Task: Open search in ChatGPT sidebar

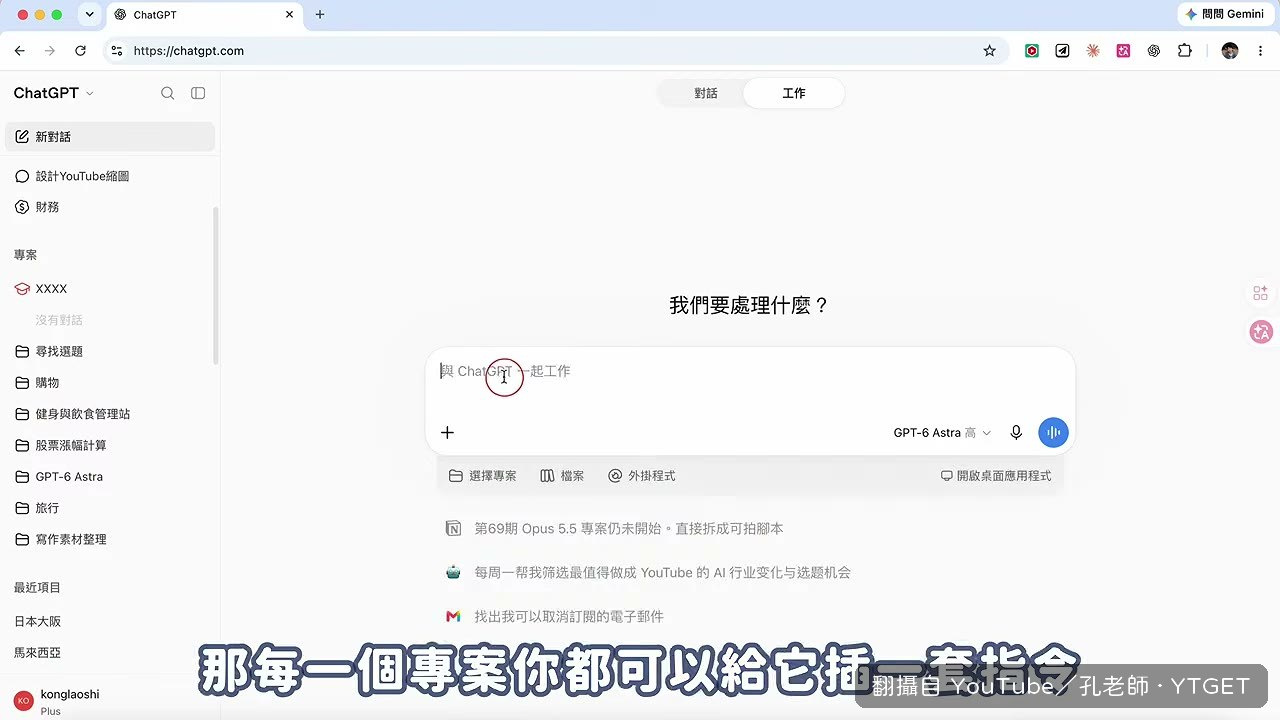Action: [x=168, y=93]
